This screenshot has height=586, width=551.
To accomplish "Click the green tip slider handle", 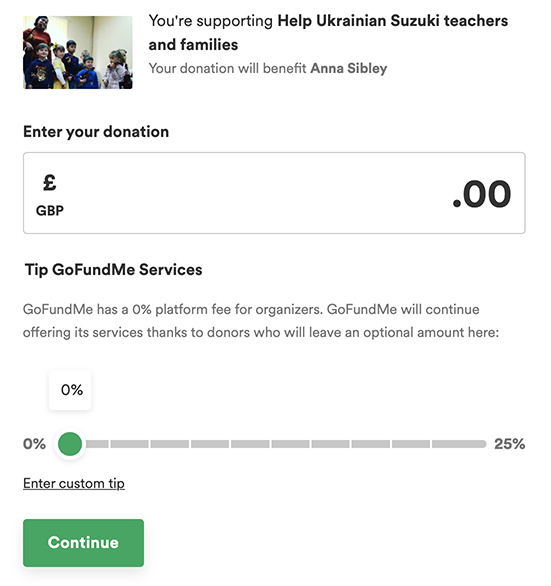I will coord(70,444).
